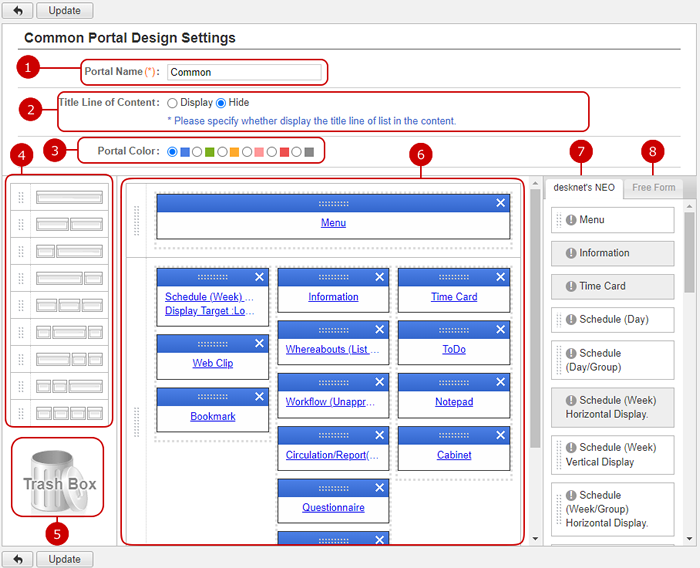Image resolution: width=700 pixels, height=568 pixels.
Task: Remove the Whereabouts content block
Action: (380, 330)
